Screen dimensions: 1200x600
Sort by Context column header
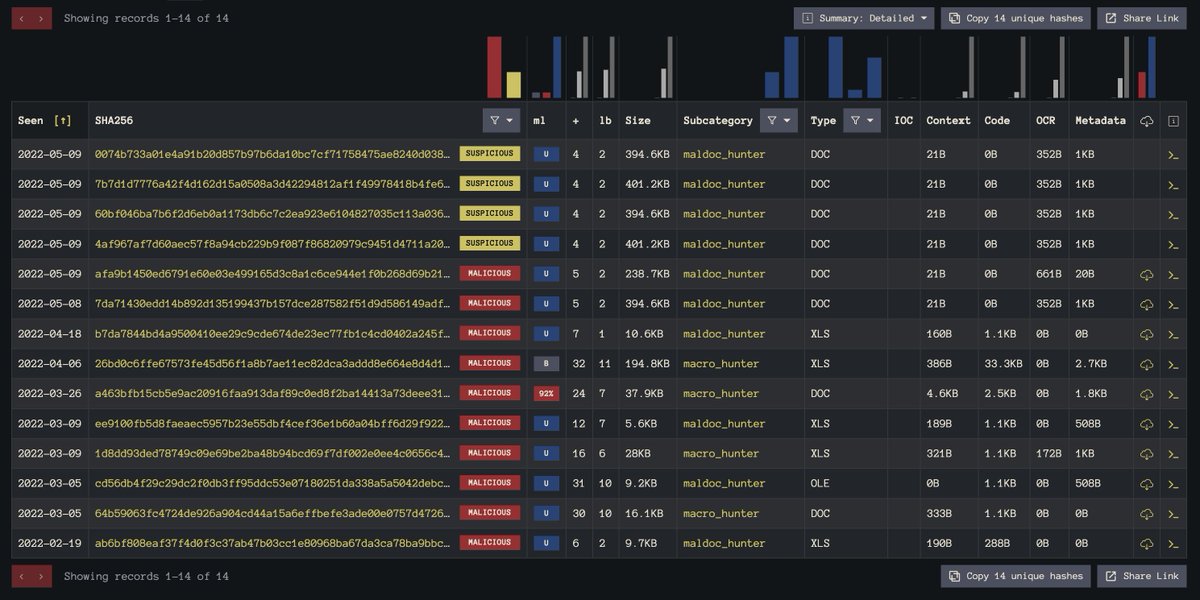948,121
